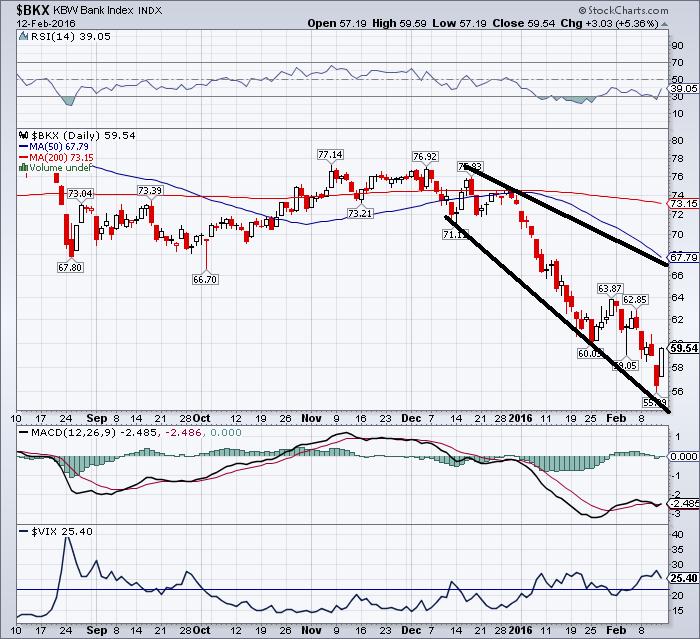Click the Close 59.54 header value
Image resolution: width=700 pixels, height=639 pixels.
point(524,23)
